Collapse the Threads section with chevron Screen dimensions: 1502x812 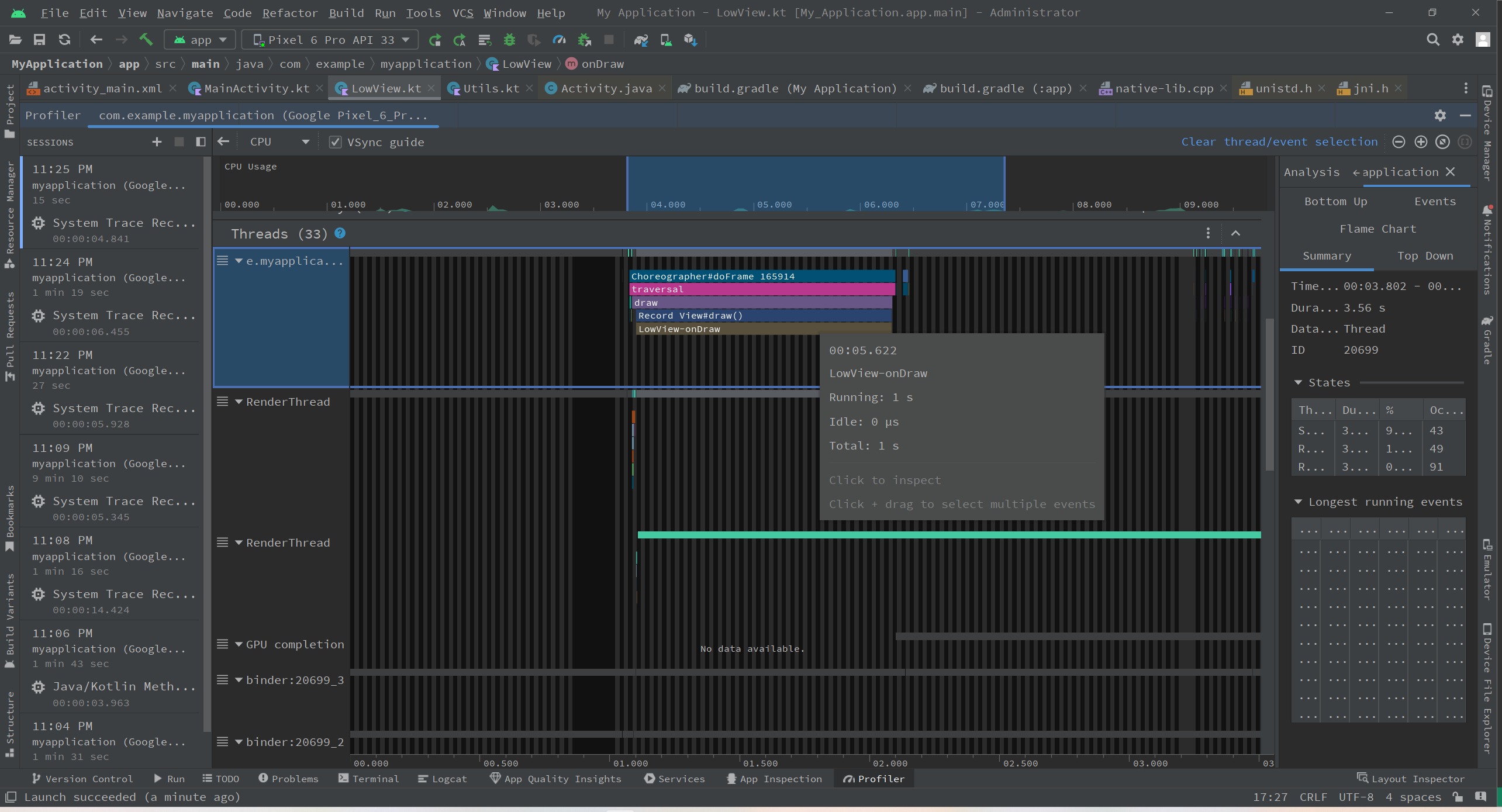[1235, 233]
